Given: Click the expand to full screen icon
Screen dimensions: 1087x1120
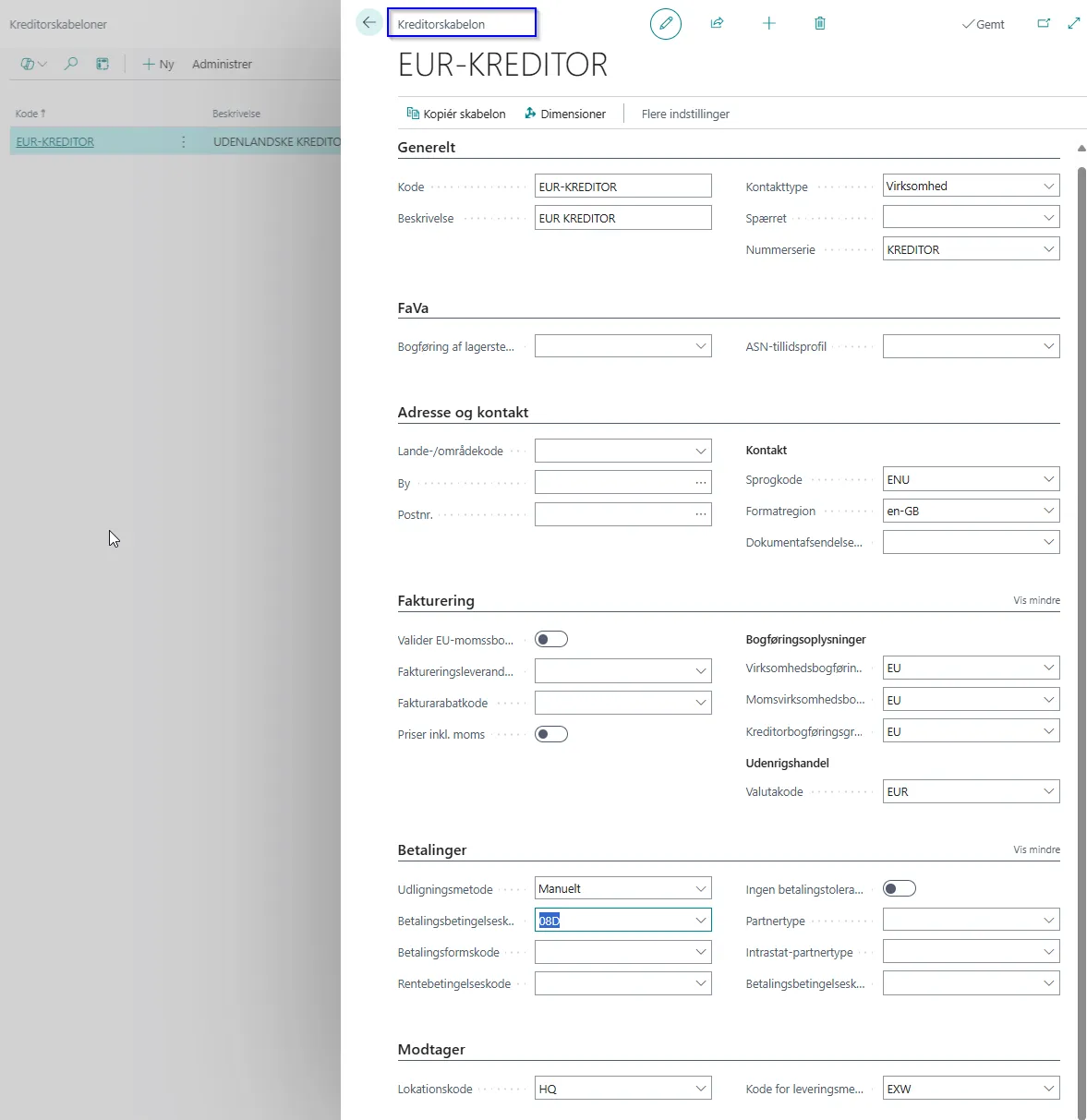Looking at the screenshot, I should (1074, 24).
